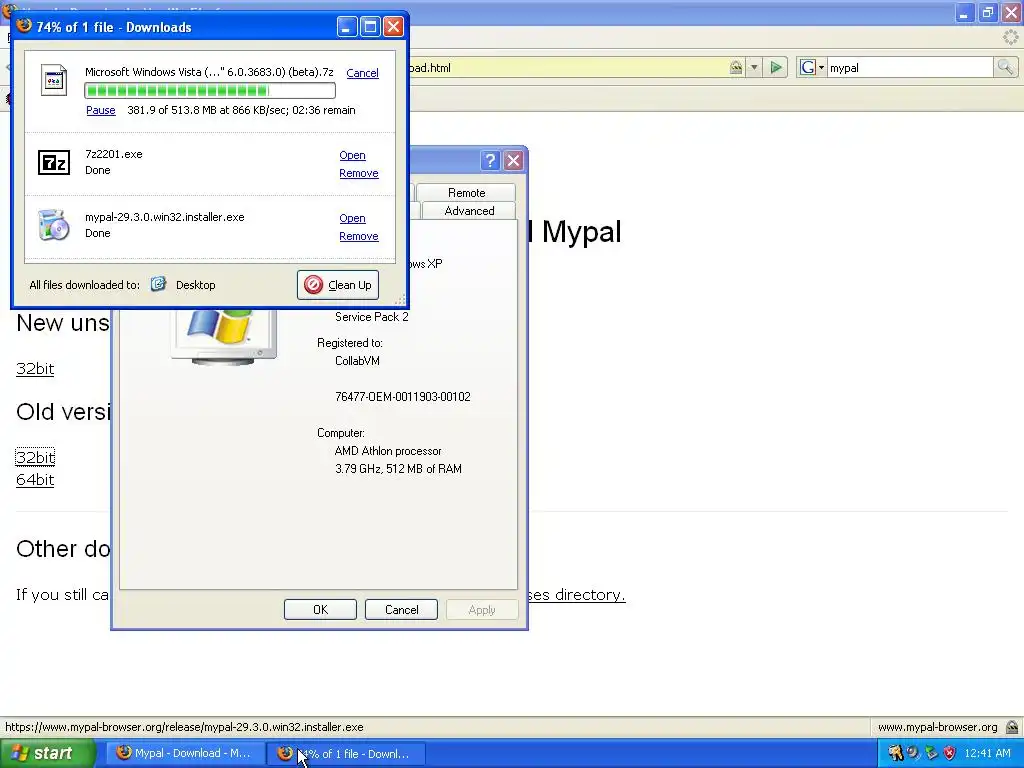Open the 7z2201.exe download
Viewport: 1024px width, 768px height.
(x=352, y=155)
